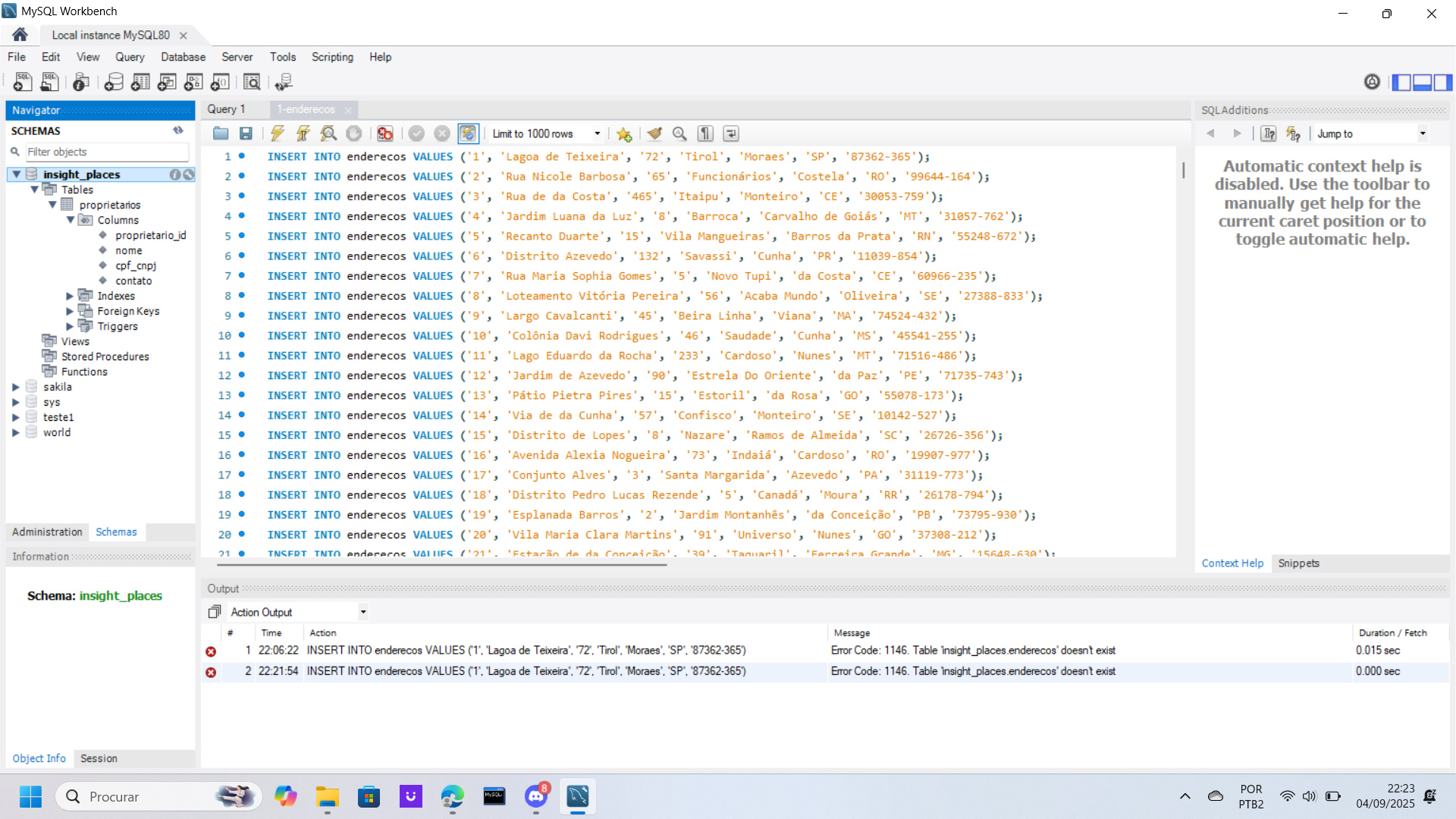
Task: Toggle the autocommit mode button
Action: pyautogui.click(x=468, y=133)
